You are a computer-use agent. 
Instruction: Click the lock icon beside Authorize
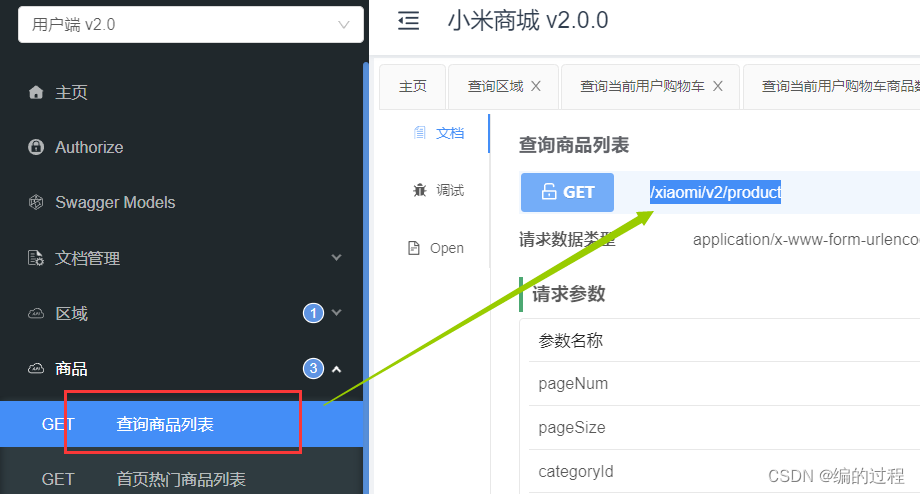36,147
